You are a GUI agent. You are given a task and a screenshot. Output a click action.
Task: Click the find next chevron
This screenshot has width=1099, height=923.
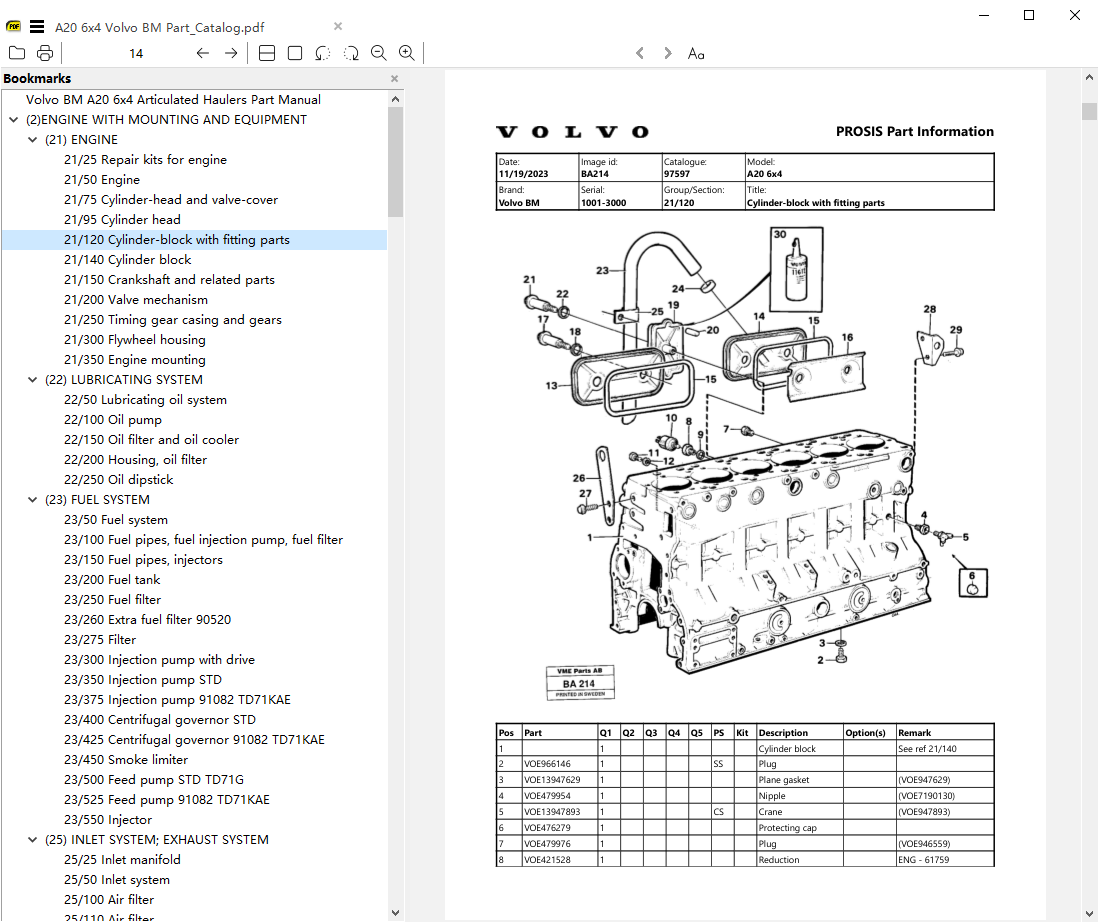pos(667,53)
